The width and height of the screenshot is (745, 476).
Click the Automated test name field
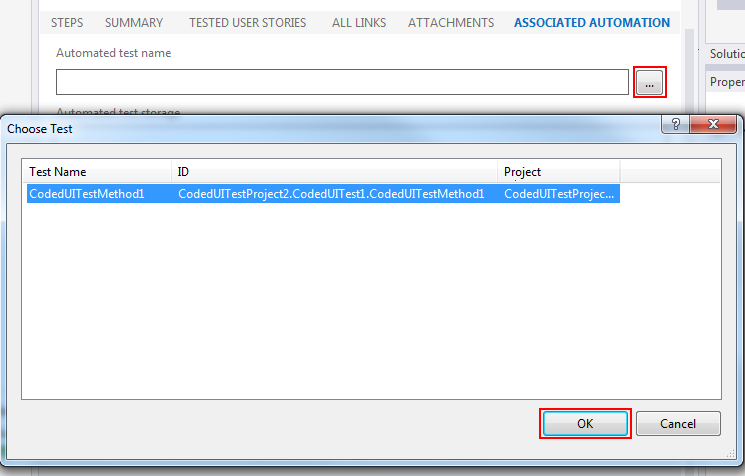(342, 82)
